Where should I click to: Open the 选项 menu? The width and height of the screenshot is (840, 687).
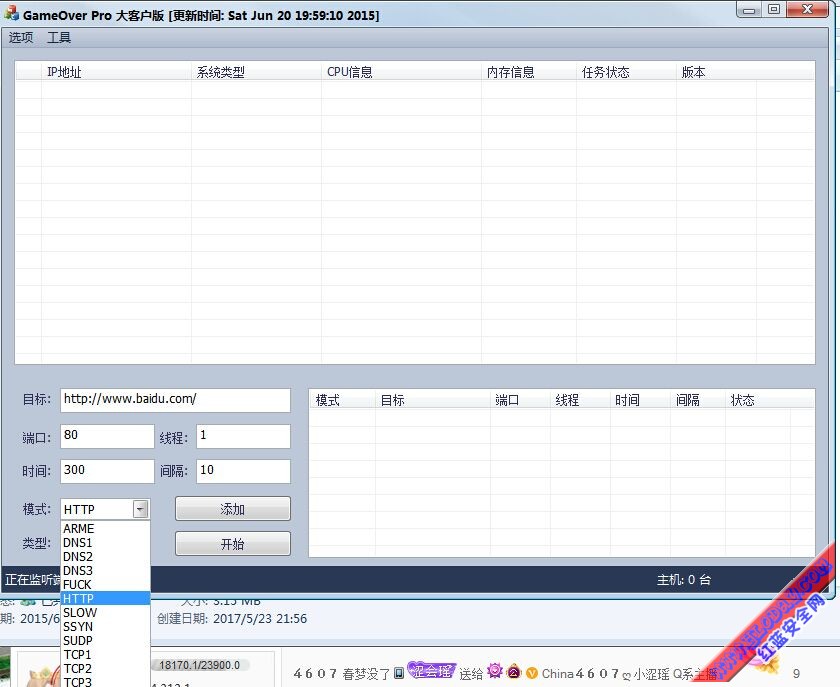pyautogui.click(x=21, y=38)
